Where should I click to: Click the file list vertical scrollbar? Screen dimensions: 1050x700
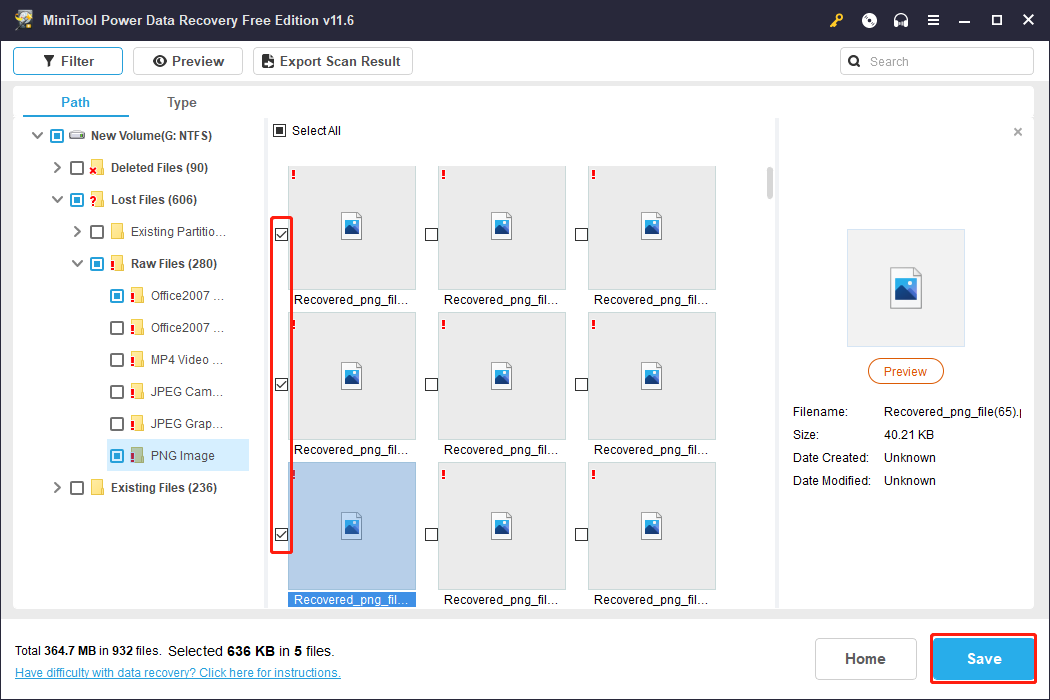[x=770, y=183]
